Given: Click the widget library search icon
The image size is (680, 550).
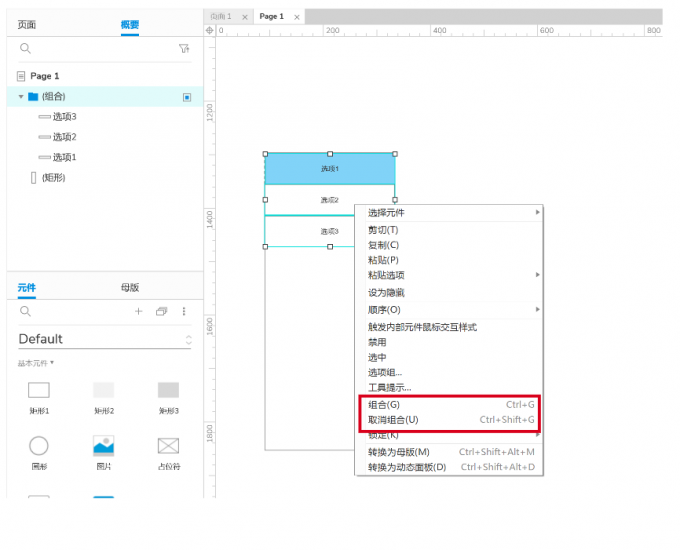Looking at the screenshot, I should coord(25,311).
